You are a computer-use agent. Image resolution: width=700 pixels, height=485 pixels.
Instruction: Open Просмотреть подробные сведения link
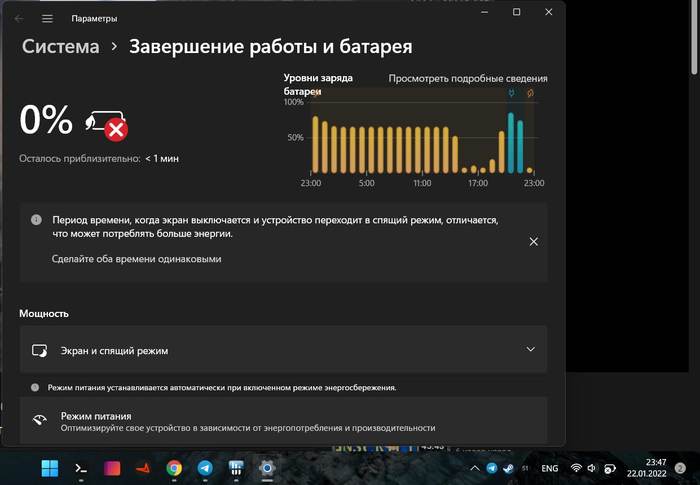(467, 78)
